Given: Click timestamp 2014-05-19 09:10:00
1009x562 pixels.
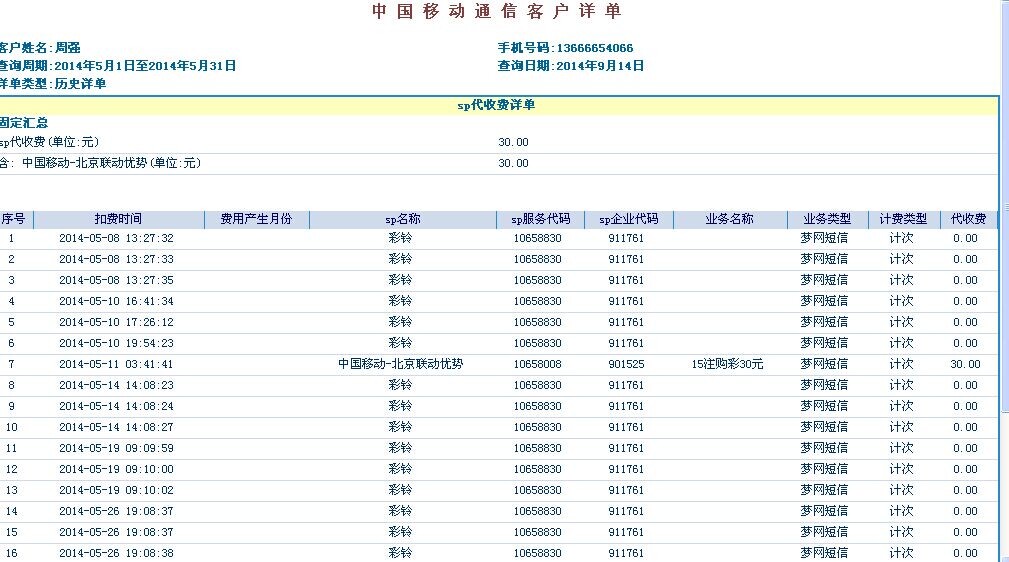Looking at the screenshot, I should tap(116, 469).
